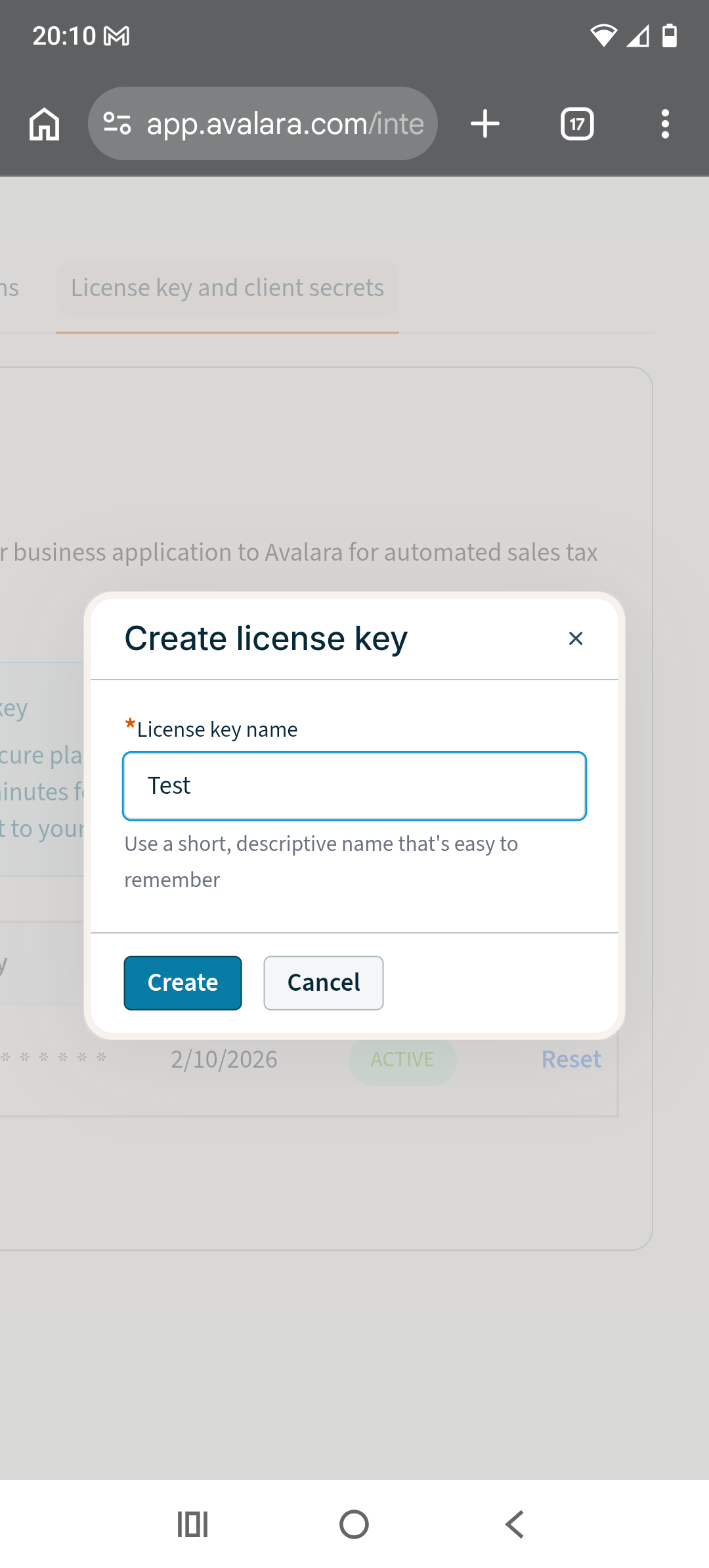Viewport: 709px width, 1568px height.
Task: Tap the browser home icon
Action: pyautogui.click(x=45, y=124)
